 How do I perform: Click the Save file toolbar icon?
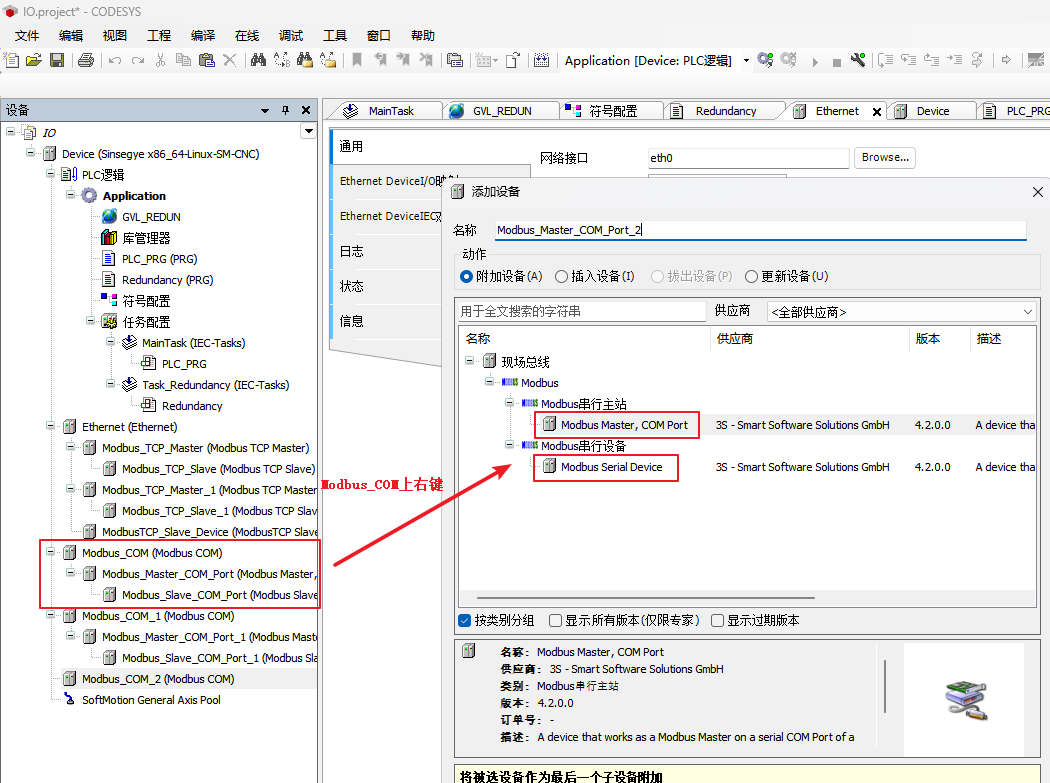[57, 60]
